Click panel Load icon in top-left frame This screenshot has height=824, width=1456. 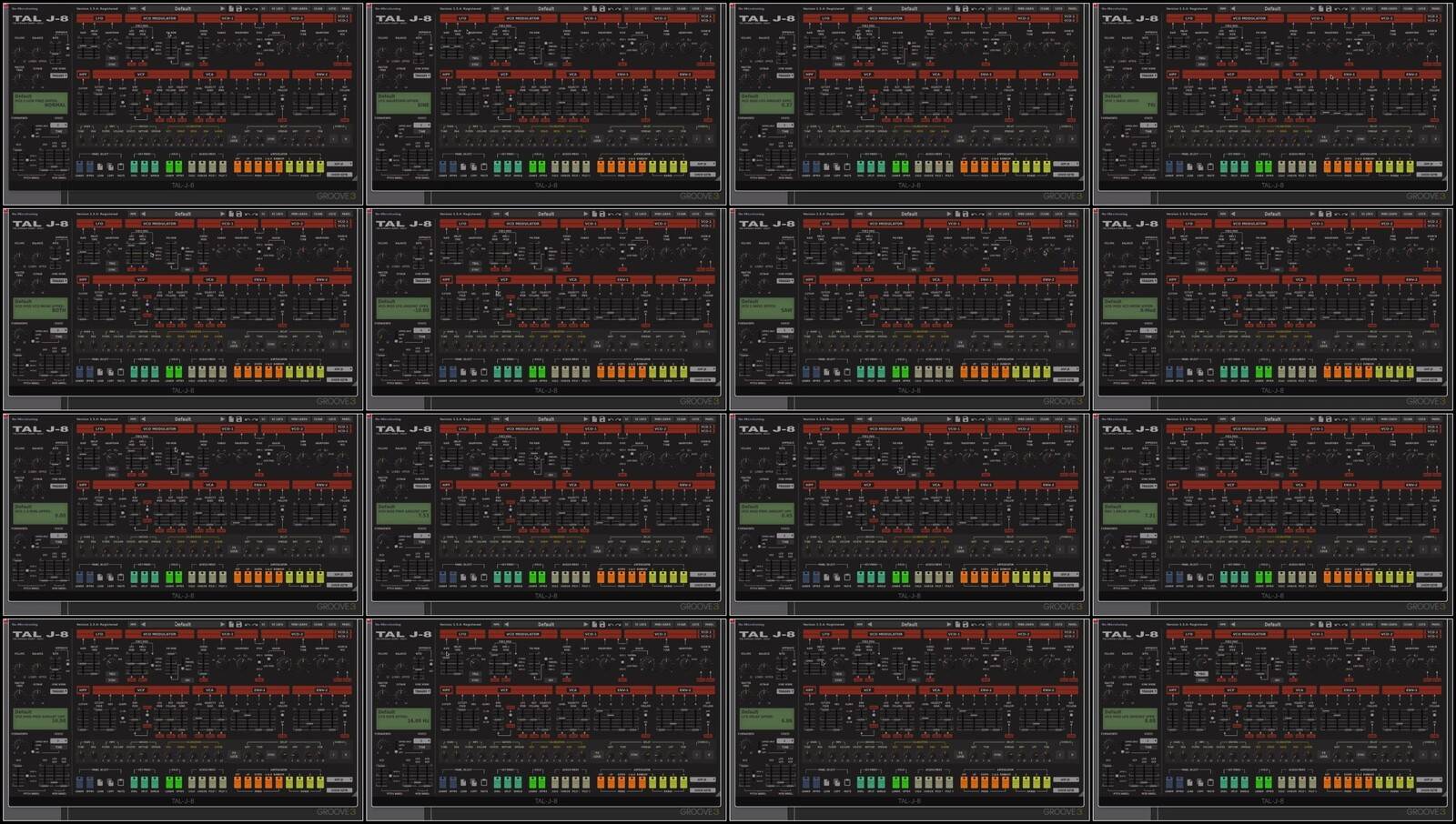pos(100,166)
